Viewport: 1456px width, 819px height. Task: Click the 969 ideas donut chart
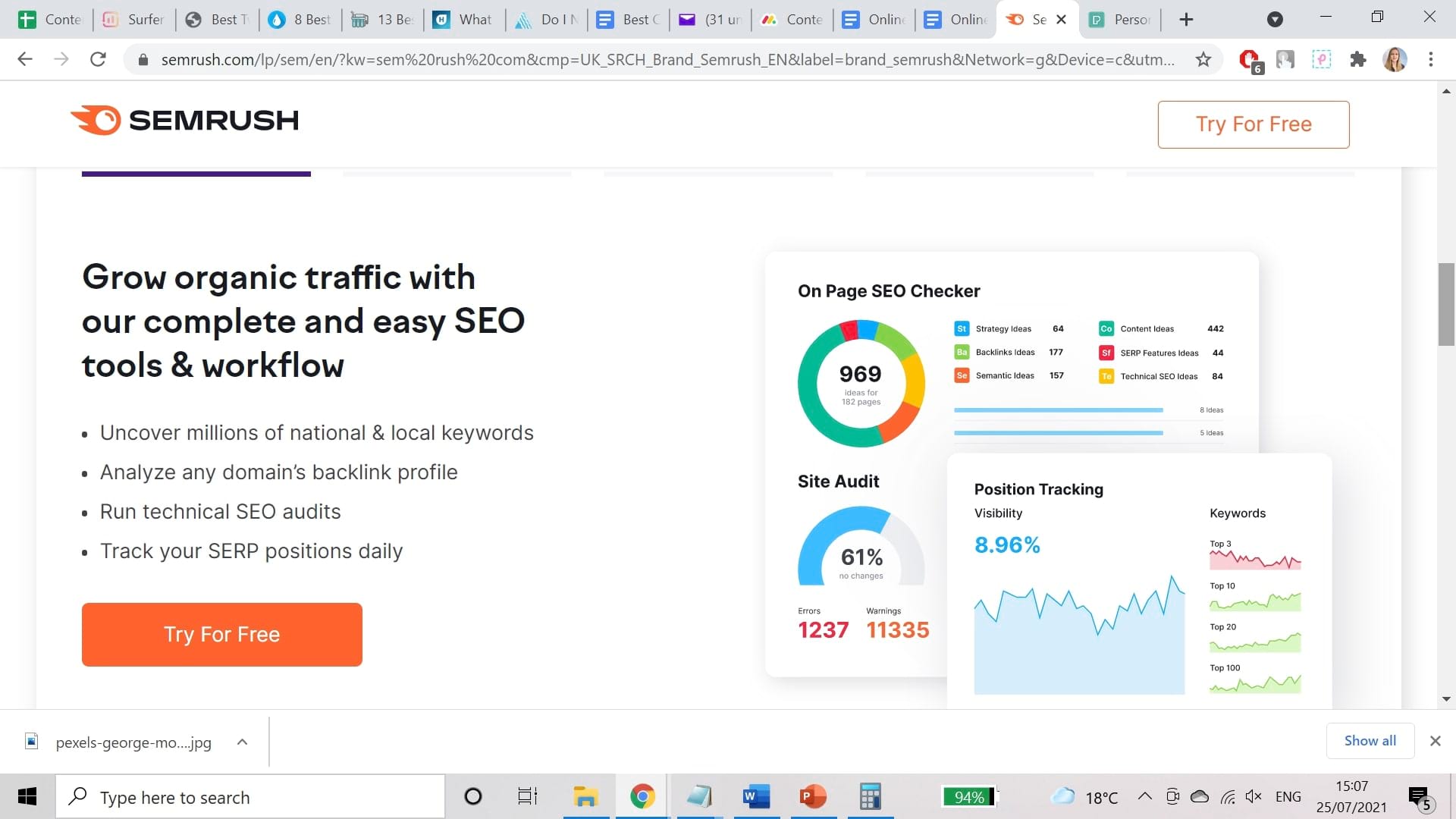861,383
